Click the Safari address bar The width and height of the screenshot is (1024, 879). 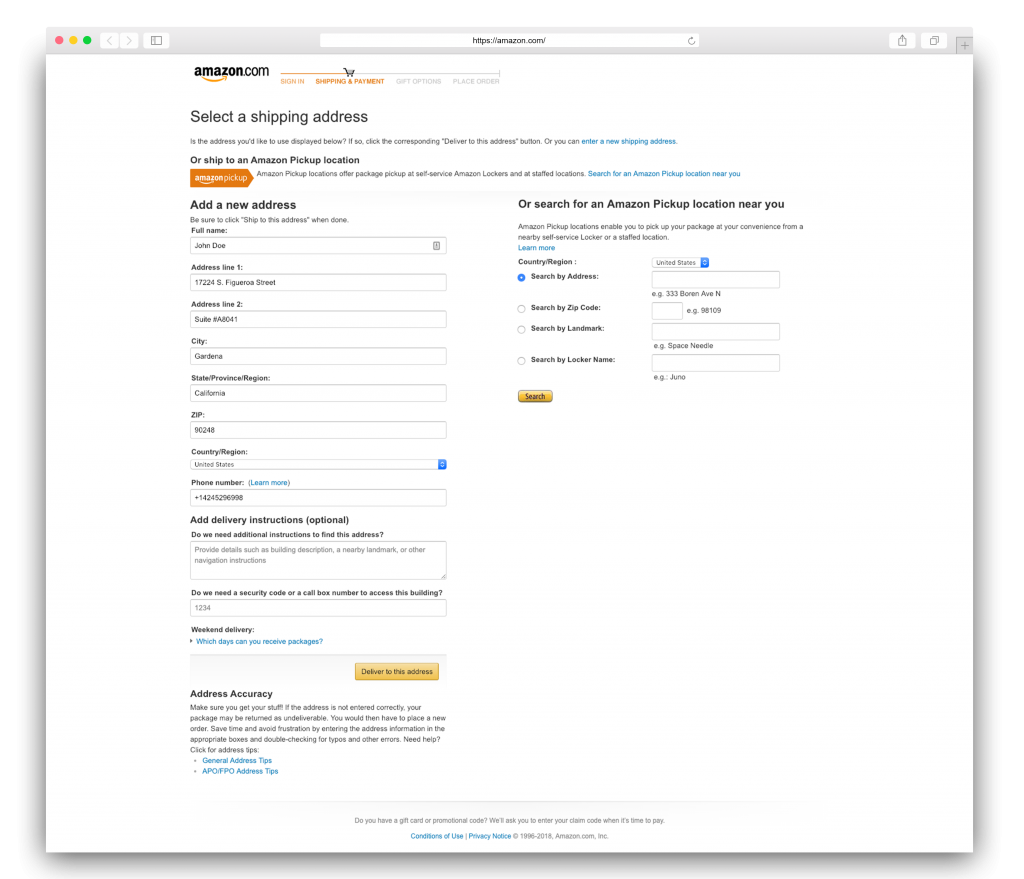tap(509, 40)
